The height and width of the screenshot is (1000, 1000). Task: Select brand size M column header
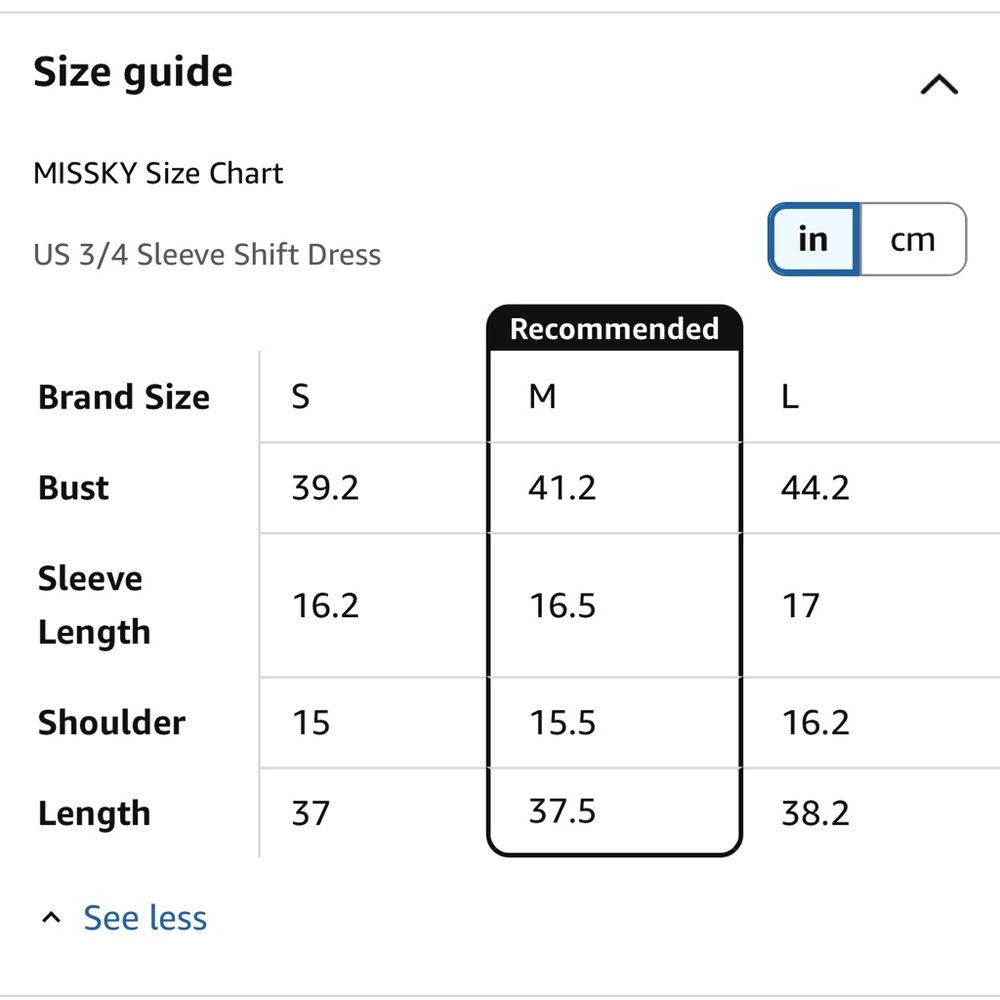[543, 397]
